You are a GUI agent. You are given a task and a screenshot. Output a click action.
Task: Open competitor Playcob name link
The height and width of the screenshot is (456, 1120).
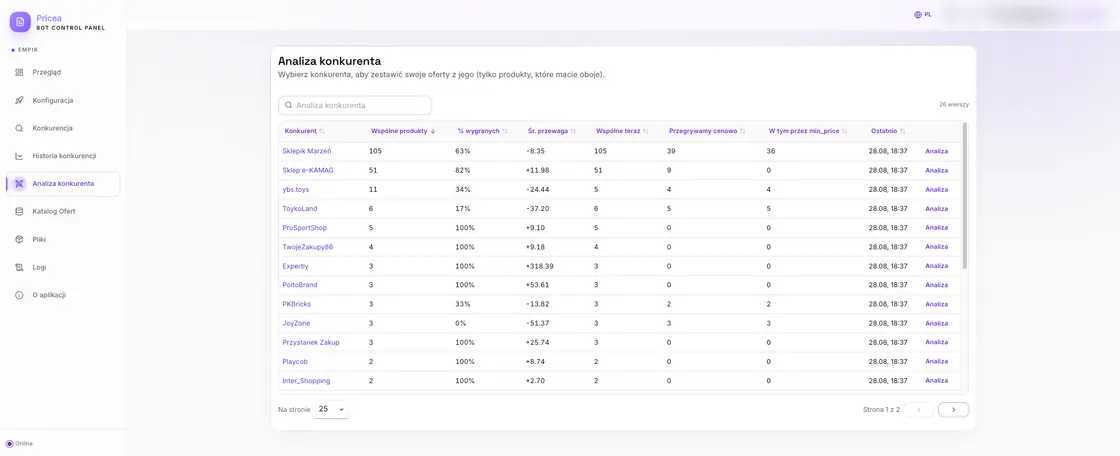295,362
